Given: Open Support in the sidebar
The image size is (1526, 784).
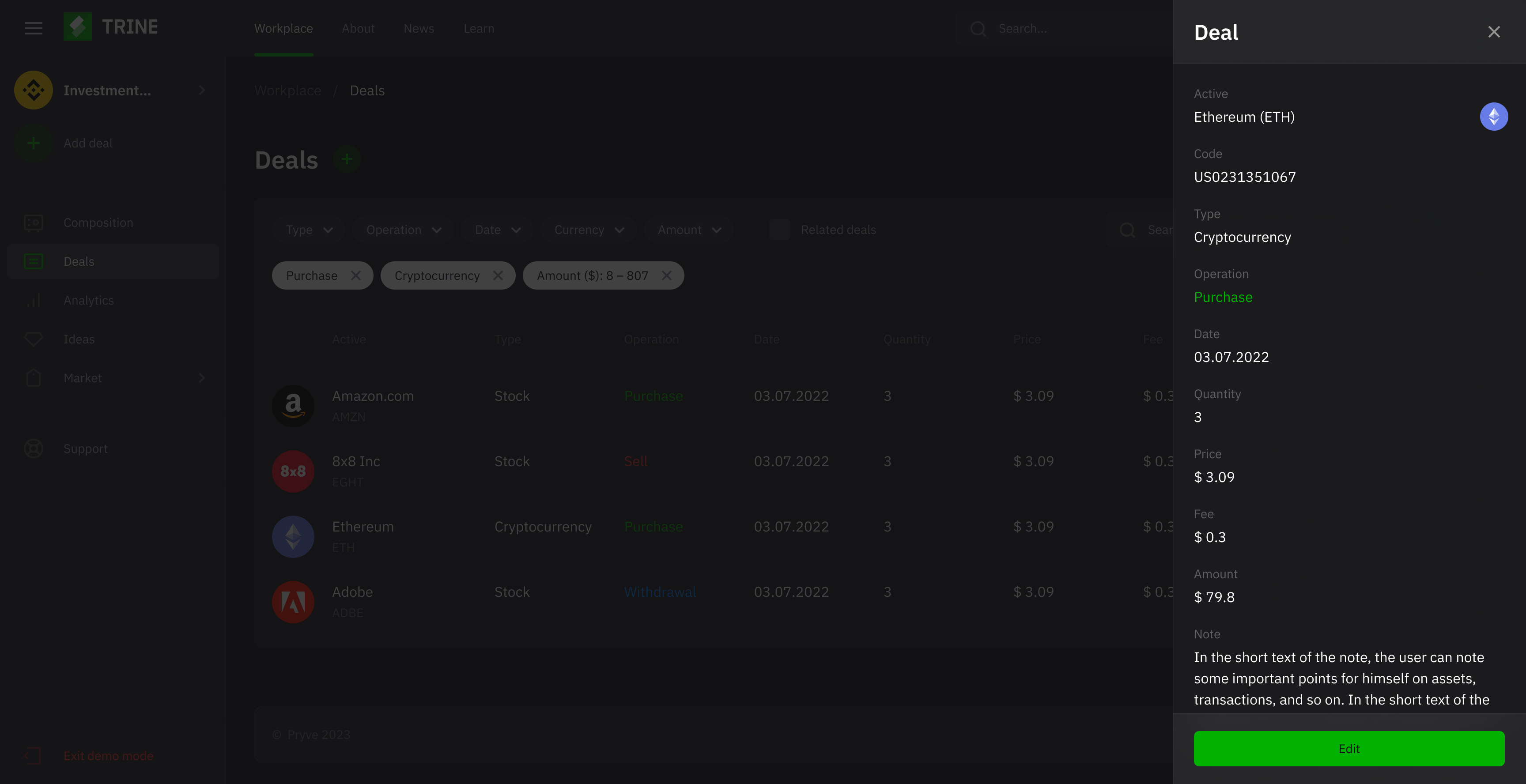Looking at the screenshot, I should (x=85, y=449).
